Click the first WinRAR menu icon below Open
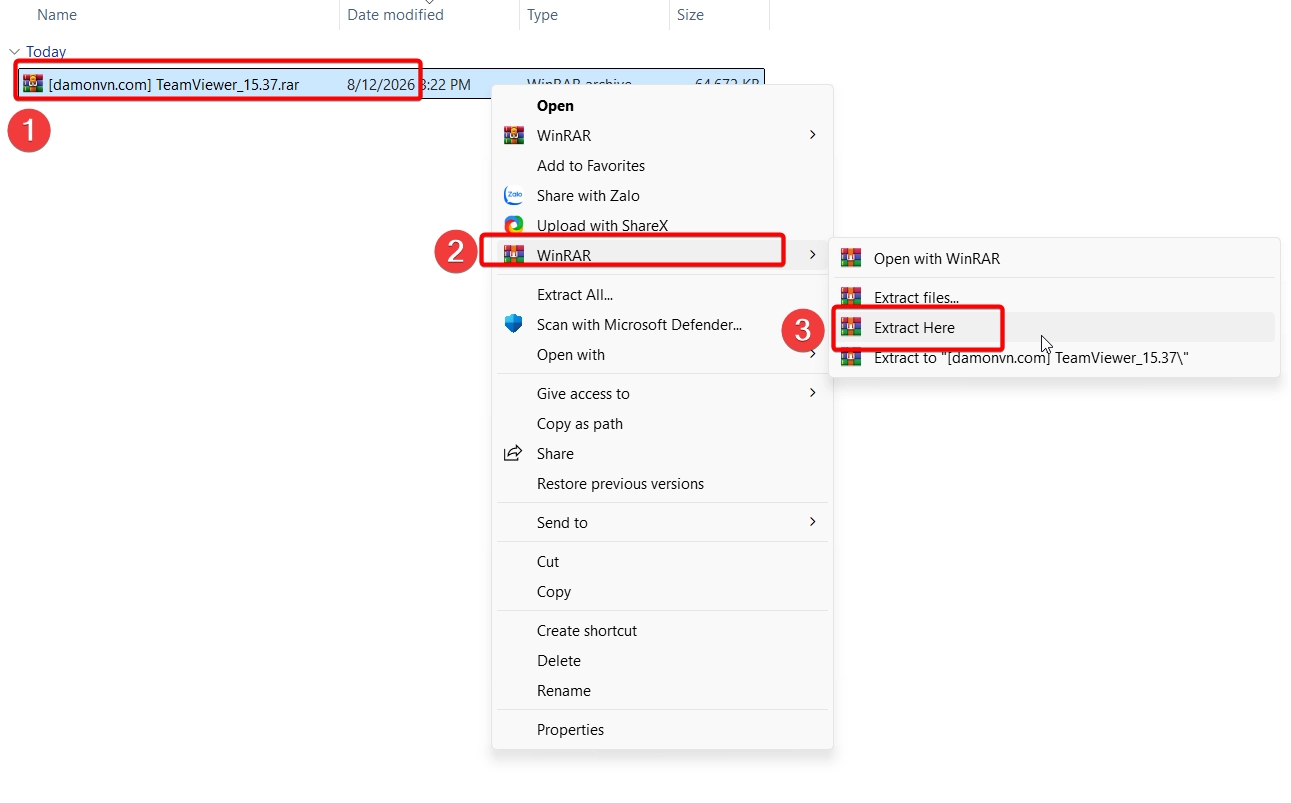 click(x=514, y=136)
